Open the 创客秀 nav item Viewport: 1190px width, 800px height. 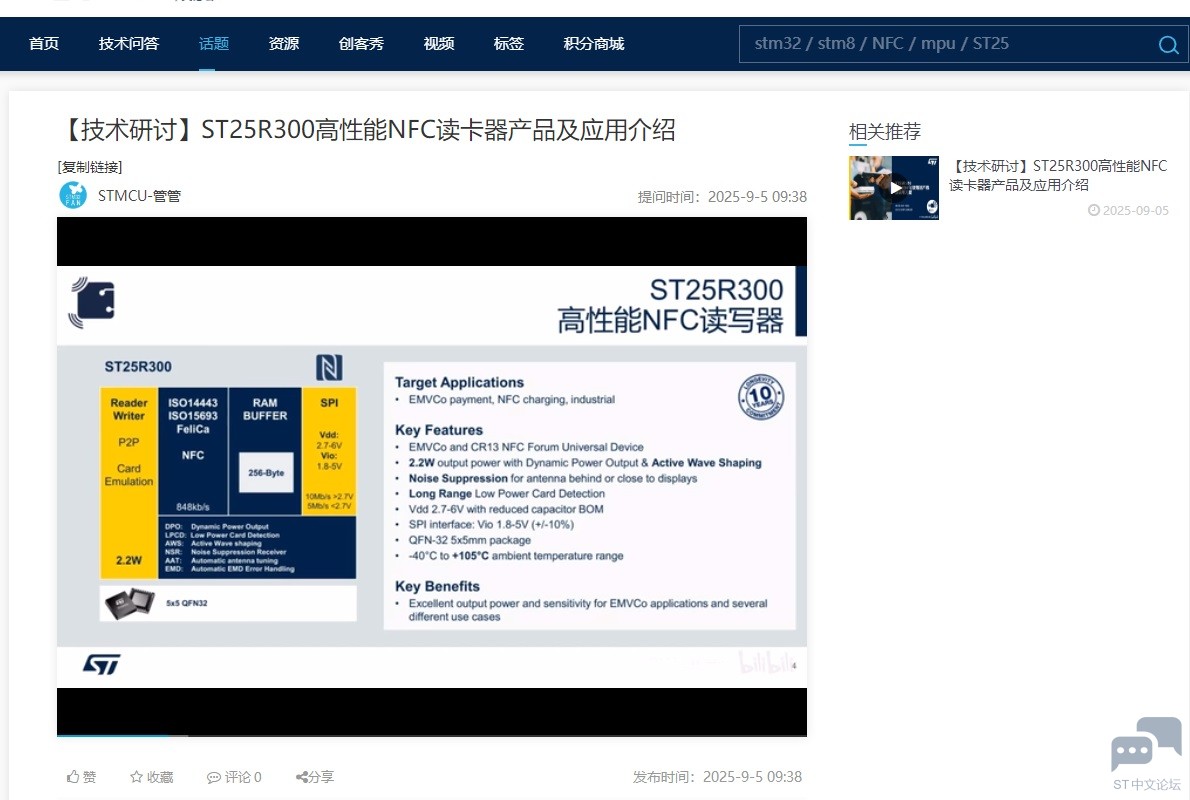(361, 44)
